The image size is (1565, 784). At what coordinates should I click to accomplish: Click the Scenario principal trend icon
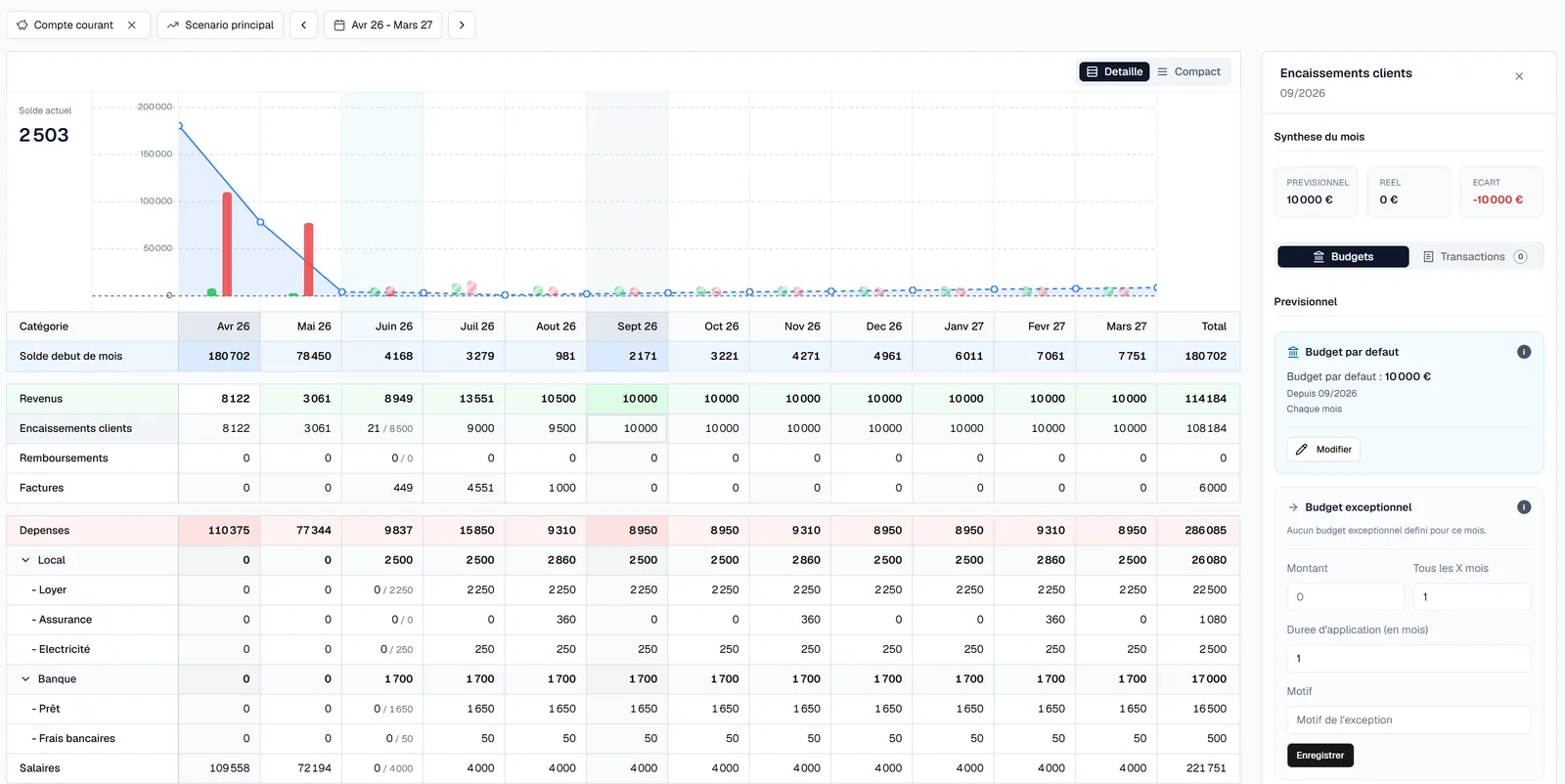click(173, 25)
